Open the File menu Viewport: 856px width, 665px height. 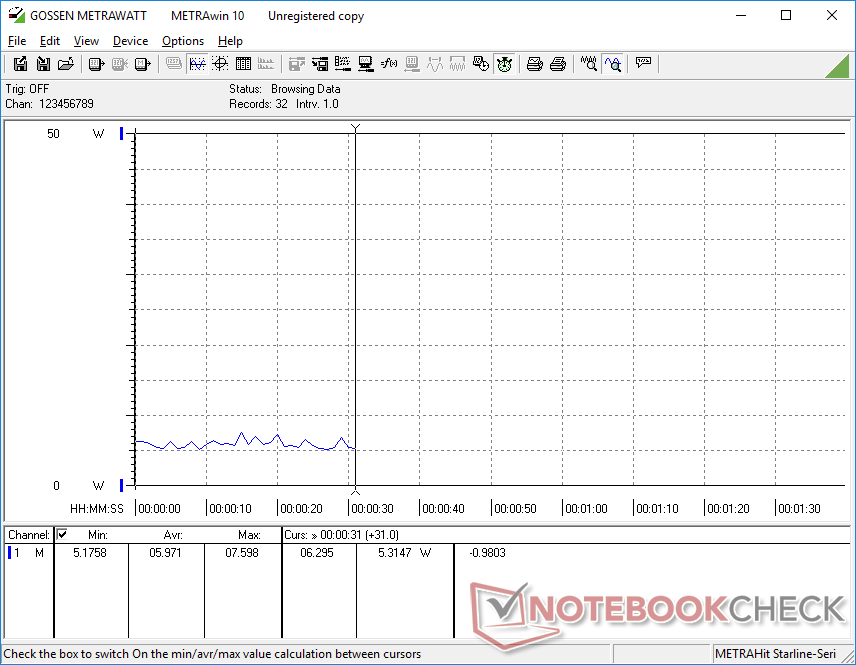click(17, 41)
